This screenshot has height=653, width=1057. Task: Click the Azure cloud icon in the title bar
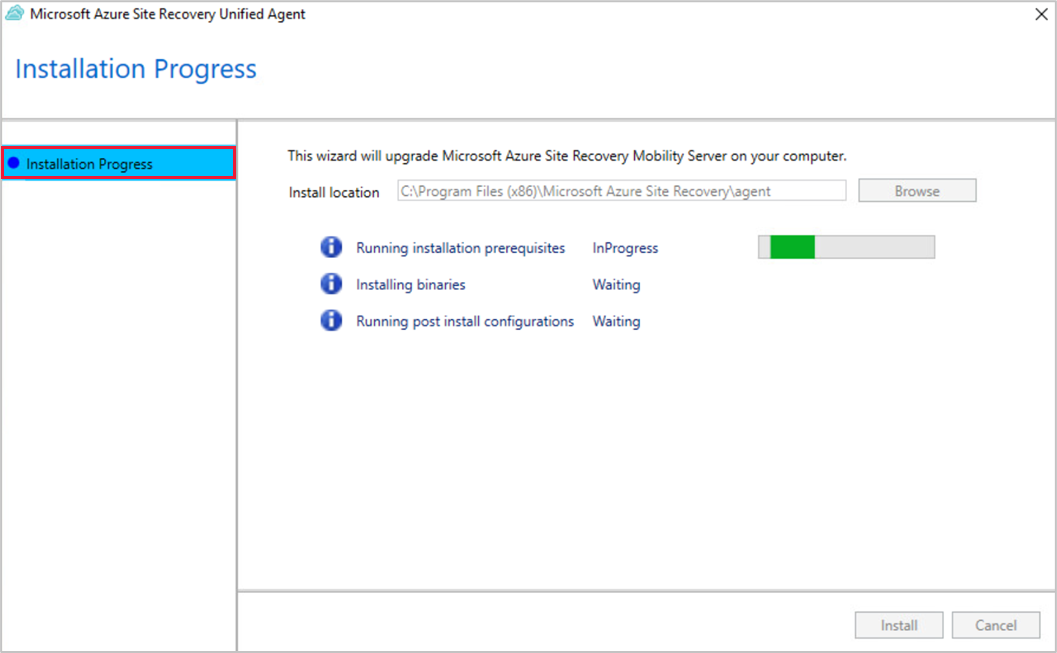[x=14, y=14]
